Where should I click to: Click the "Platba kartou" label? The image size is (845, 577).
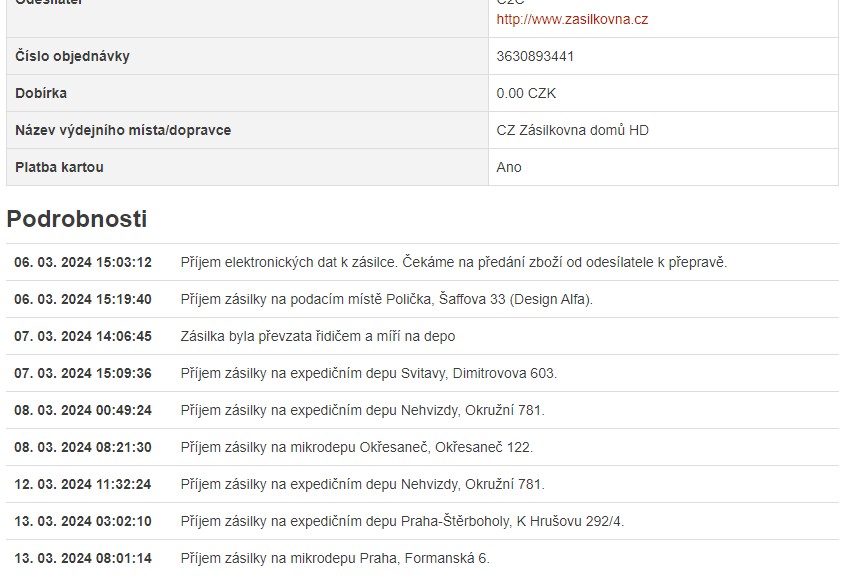click(59, 167)
